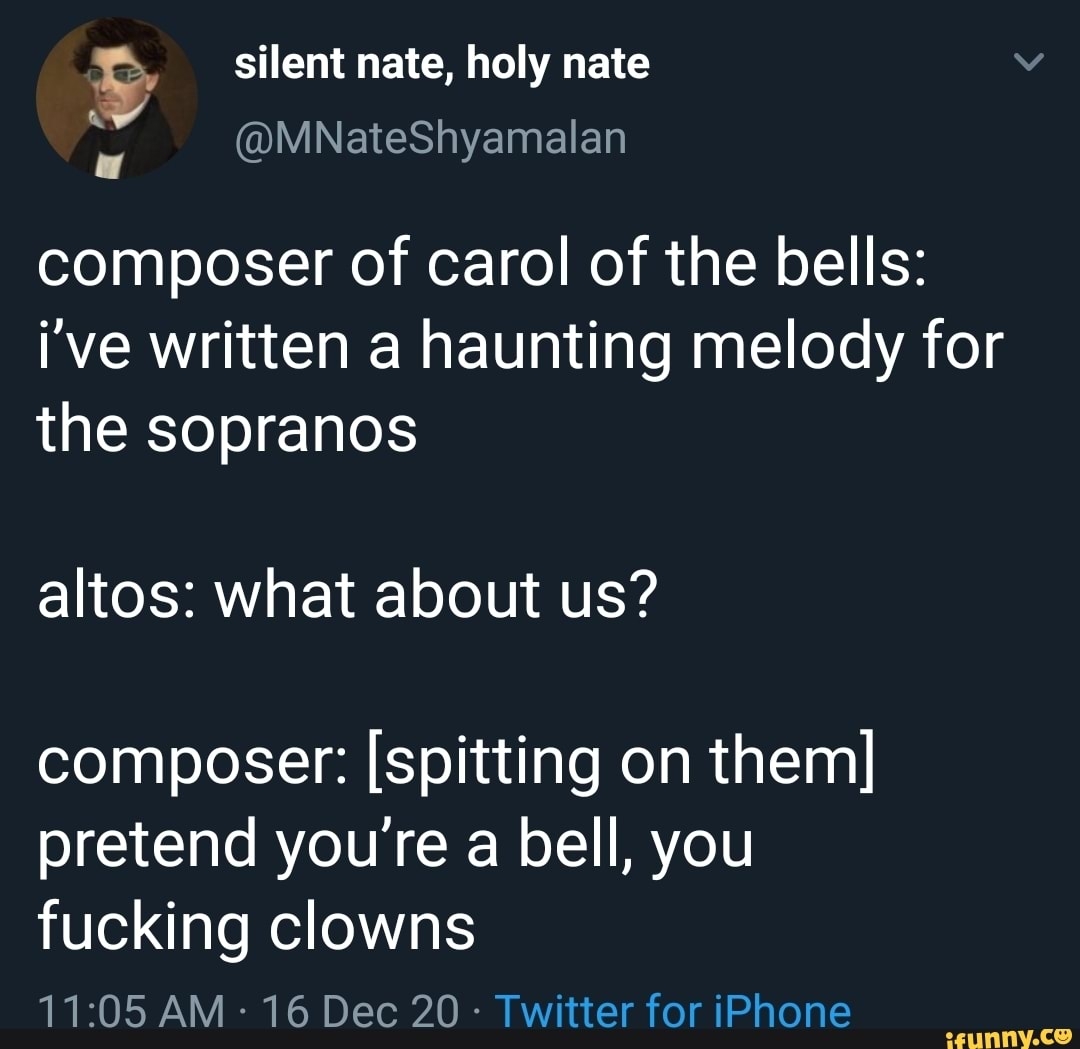Click the "composer of carol of the bells:" line
Screen dimensions: 1080x1049
(481, 265)
